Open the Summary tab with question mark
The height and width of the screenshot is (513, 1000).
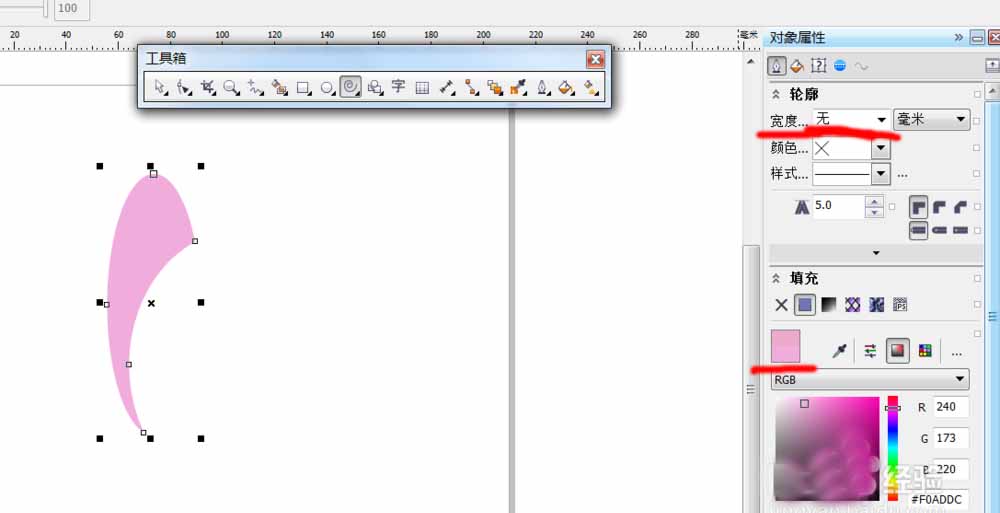pyautogui.click(x=819, y=65)
